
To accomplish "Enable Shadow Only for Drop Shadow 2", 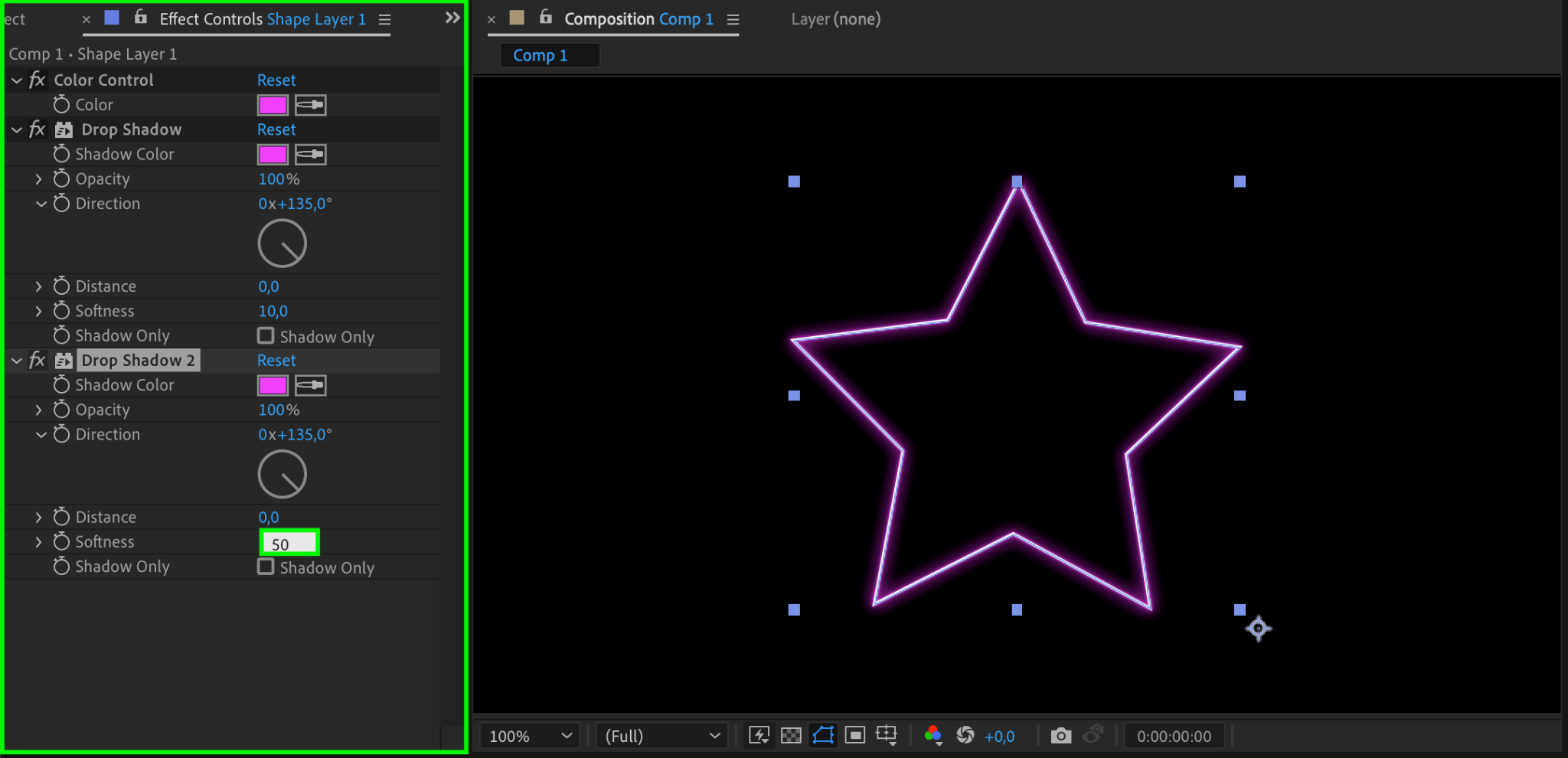I will click(266, 567).
